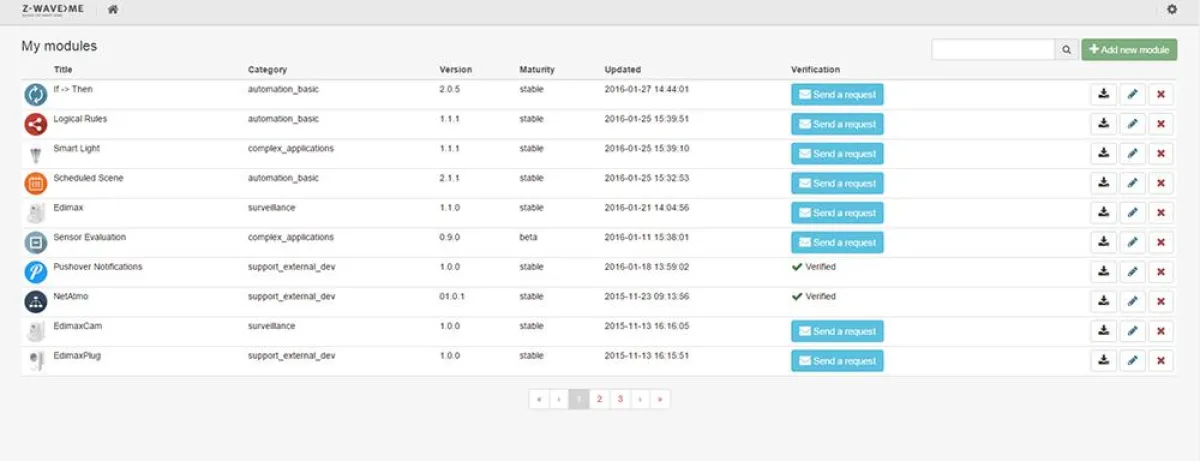Sort by Version column header

click(x=456, y=70)
